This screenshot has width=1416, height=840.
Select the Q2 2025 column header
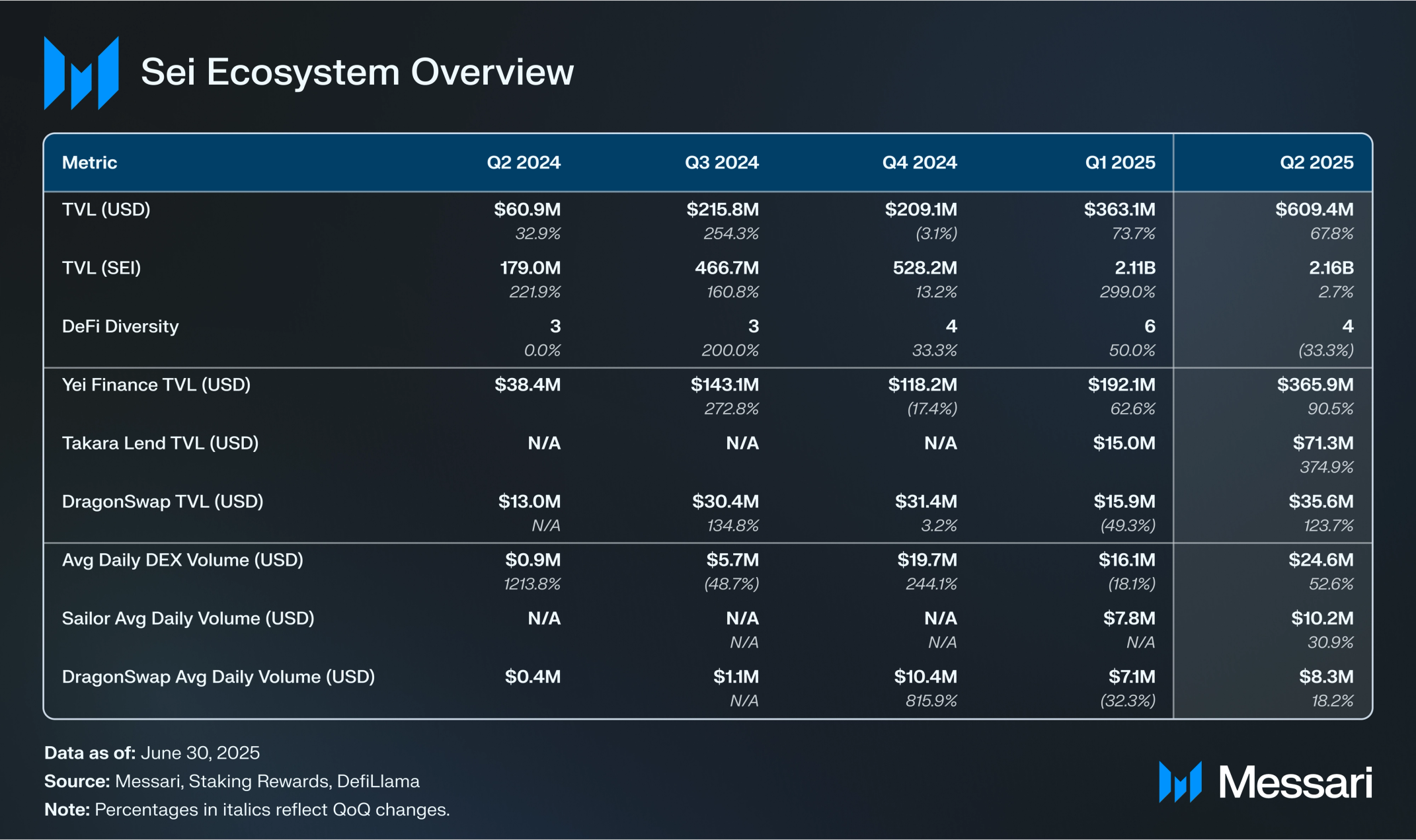coord(1316,163)
